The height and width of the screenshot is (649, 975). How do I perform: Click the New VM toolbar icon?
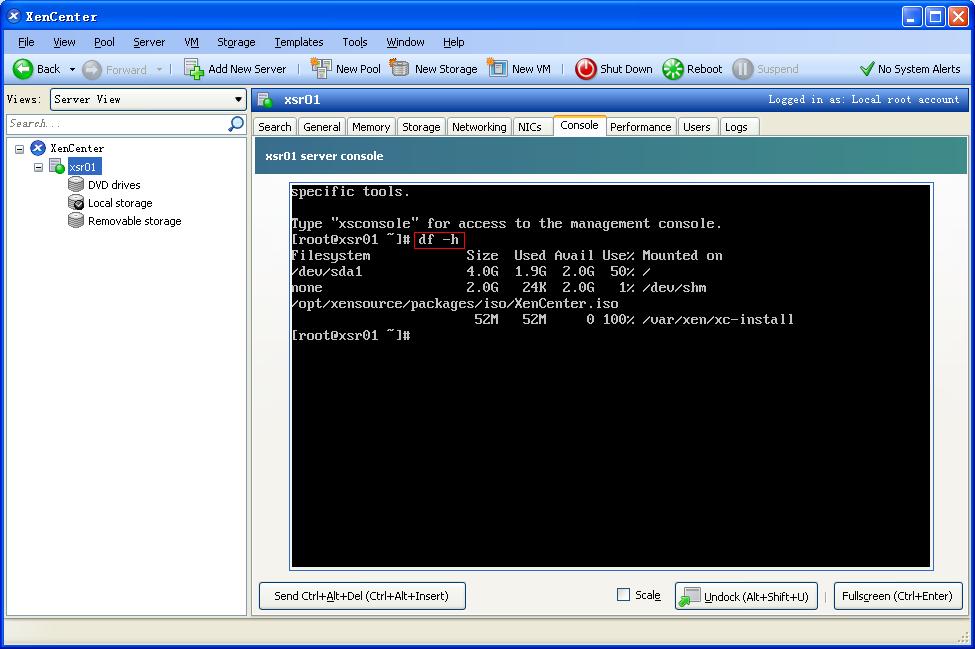(497, 68)
